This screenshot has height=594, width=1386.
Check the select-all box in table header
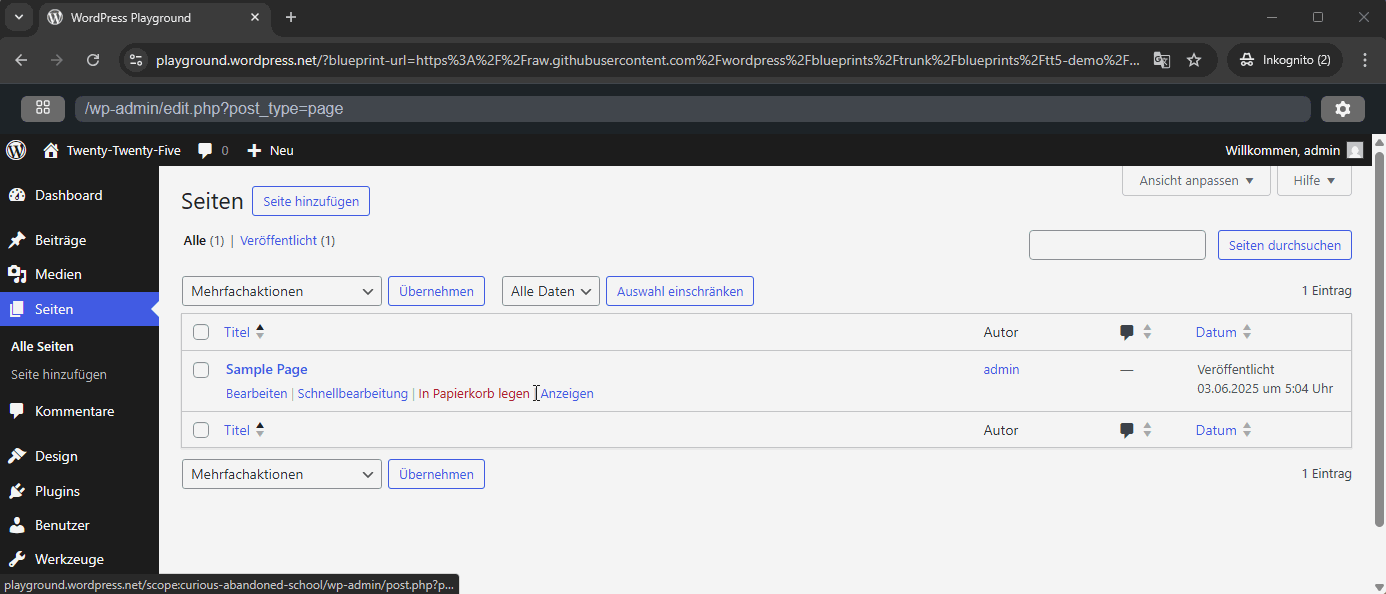click(201, 332)
